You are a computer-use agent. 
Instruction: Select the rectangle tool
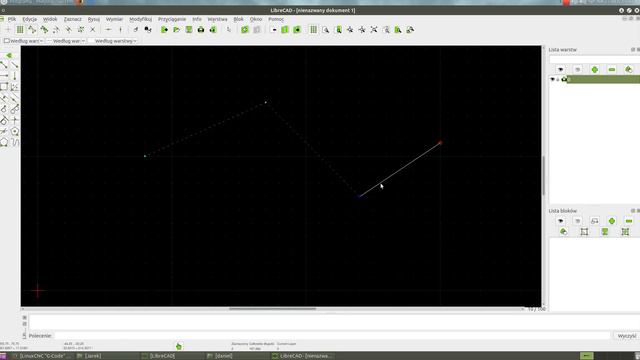[x=4, y=87]
